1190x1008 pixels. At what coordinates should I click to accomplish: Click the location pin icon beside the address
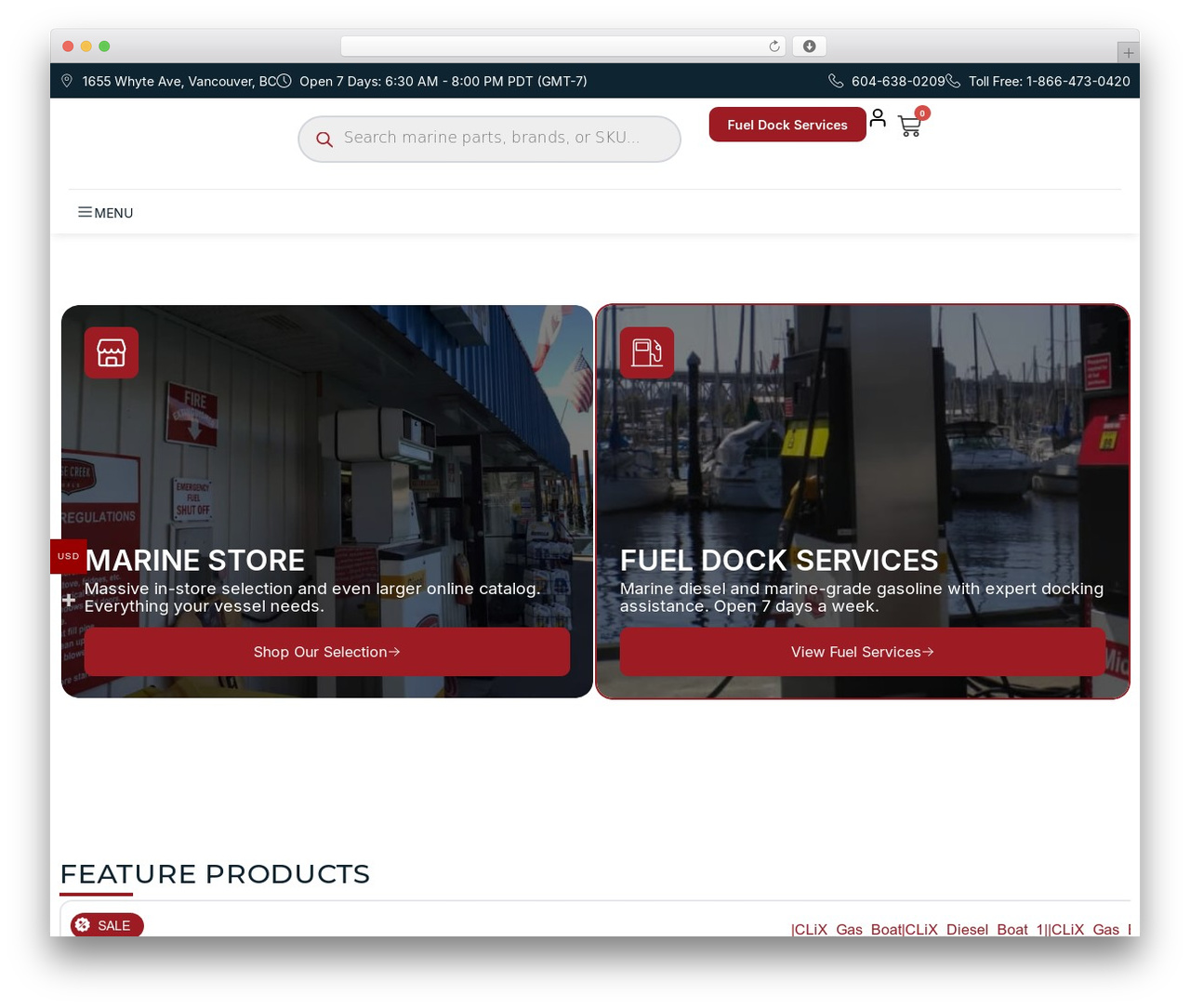coord(67,81)
